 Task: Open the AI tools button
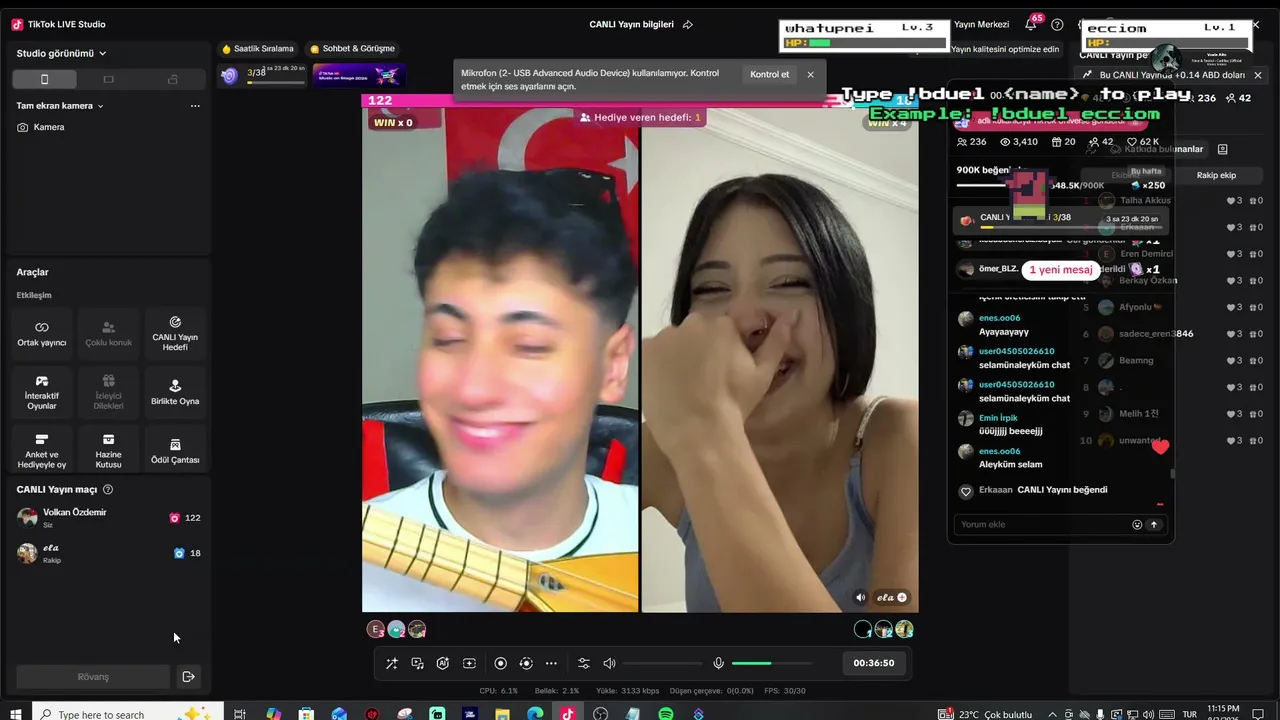click(x=443, y=663)
